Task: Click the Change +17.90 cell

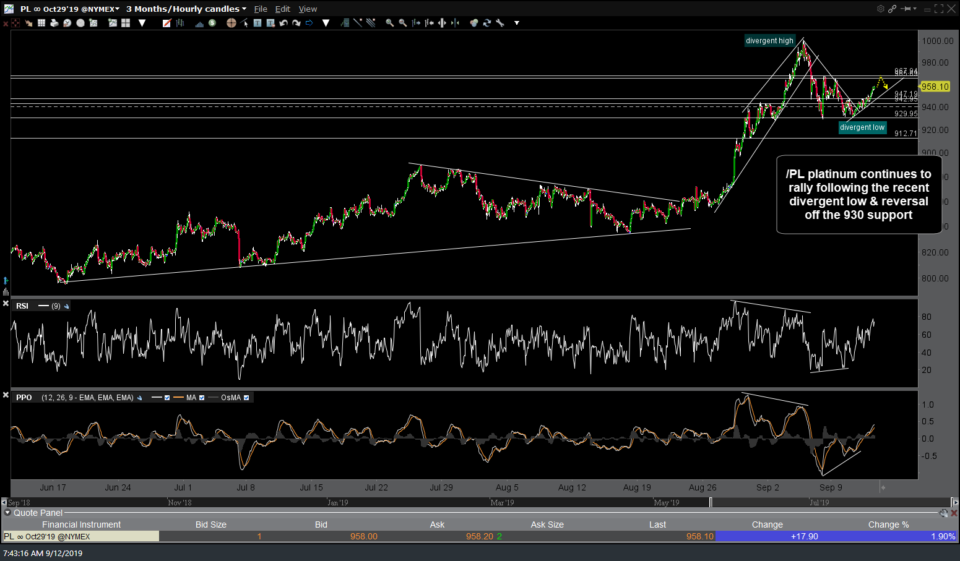Action: [767, 536]
